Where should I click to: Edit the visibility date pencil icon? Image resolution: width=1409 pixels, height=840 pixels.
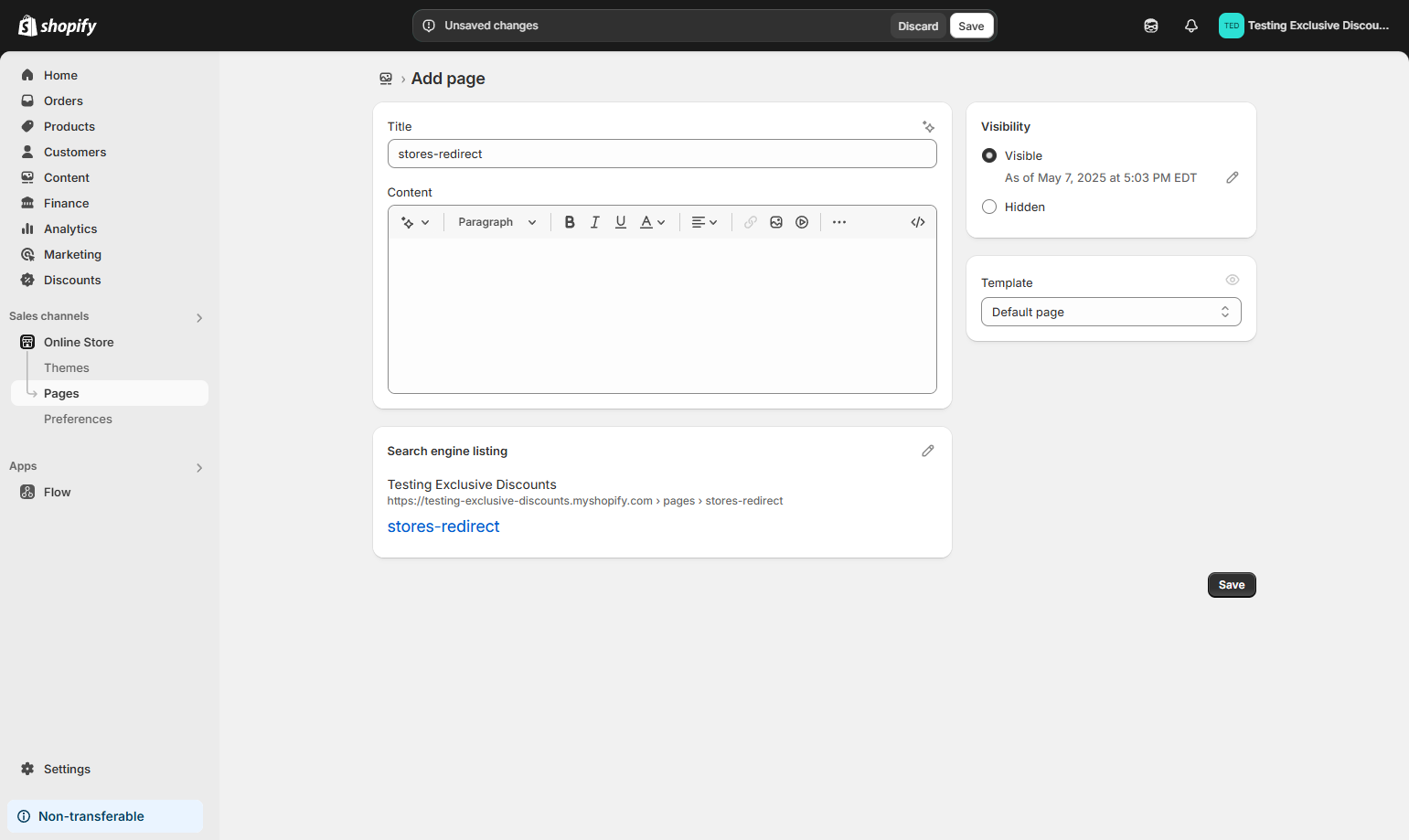point(1233,177)
